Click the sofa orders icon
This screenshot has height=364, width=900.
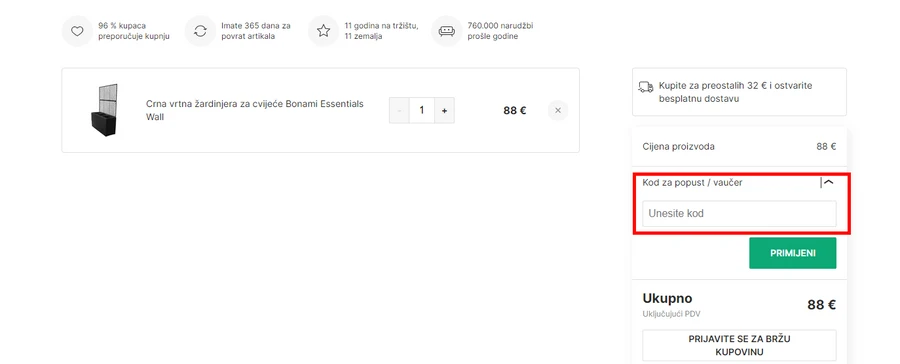[x=447, y=31]
